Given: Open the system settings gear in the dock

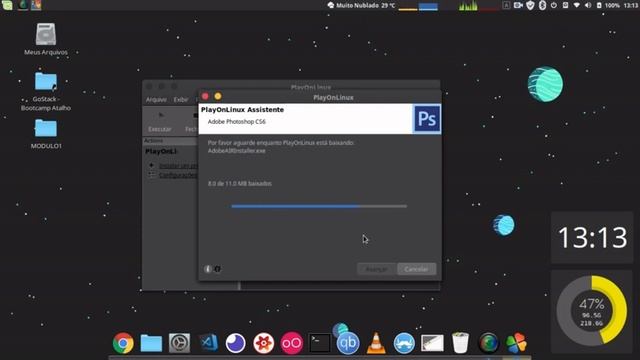Looking at the screenshot, I should pos(179,343).
